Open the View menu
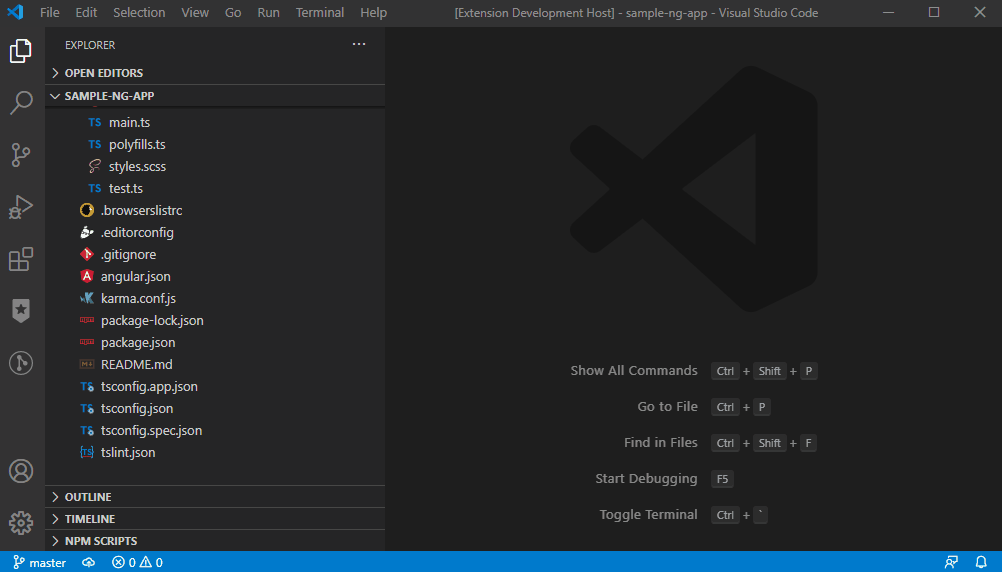Image resolution: width=1002 pixels, height=572 pixels. [x=195, y=13]
